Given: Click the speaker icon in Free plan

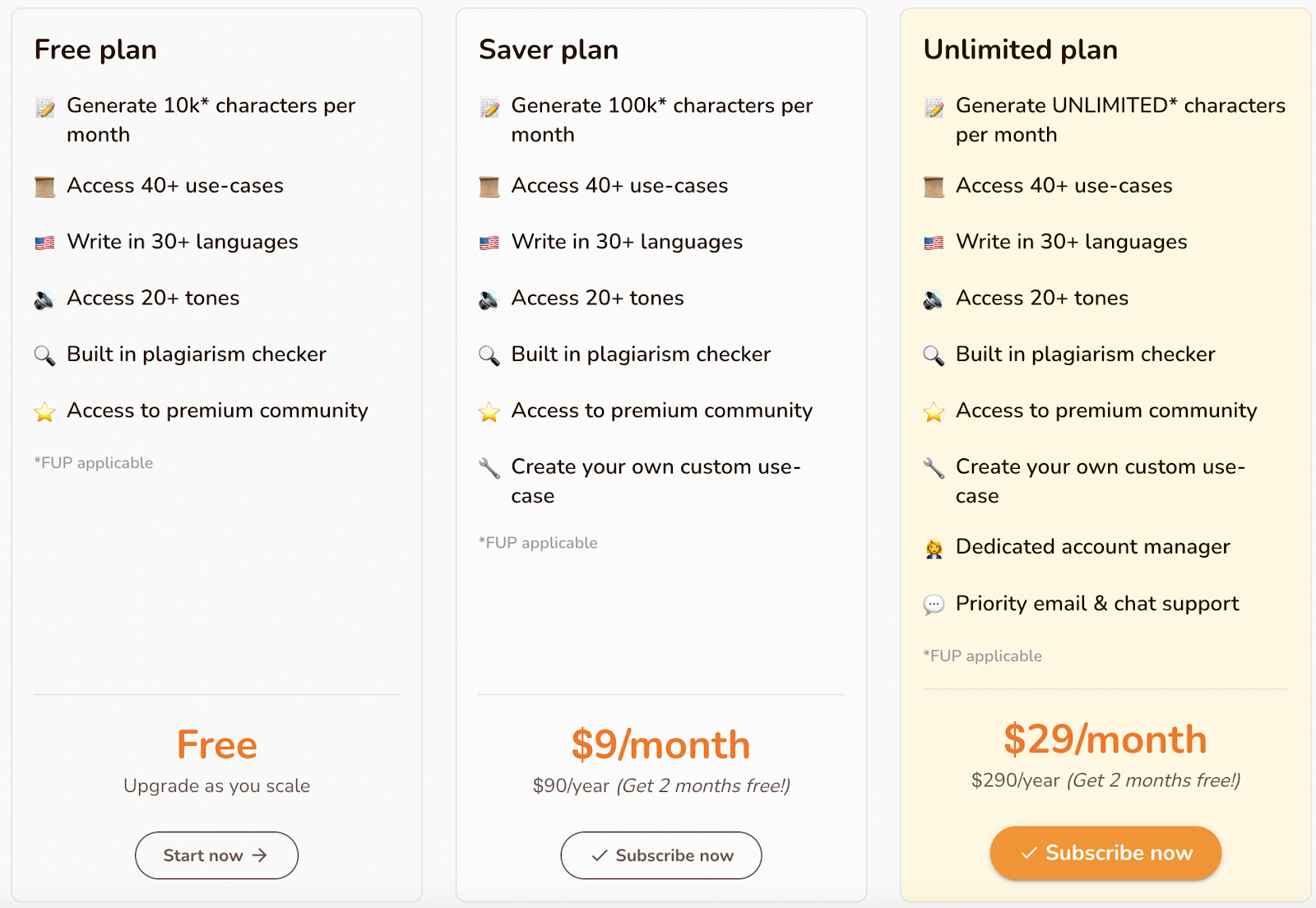Looking at the screenshot, I should click(44, 299).
